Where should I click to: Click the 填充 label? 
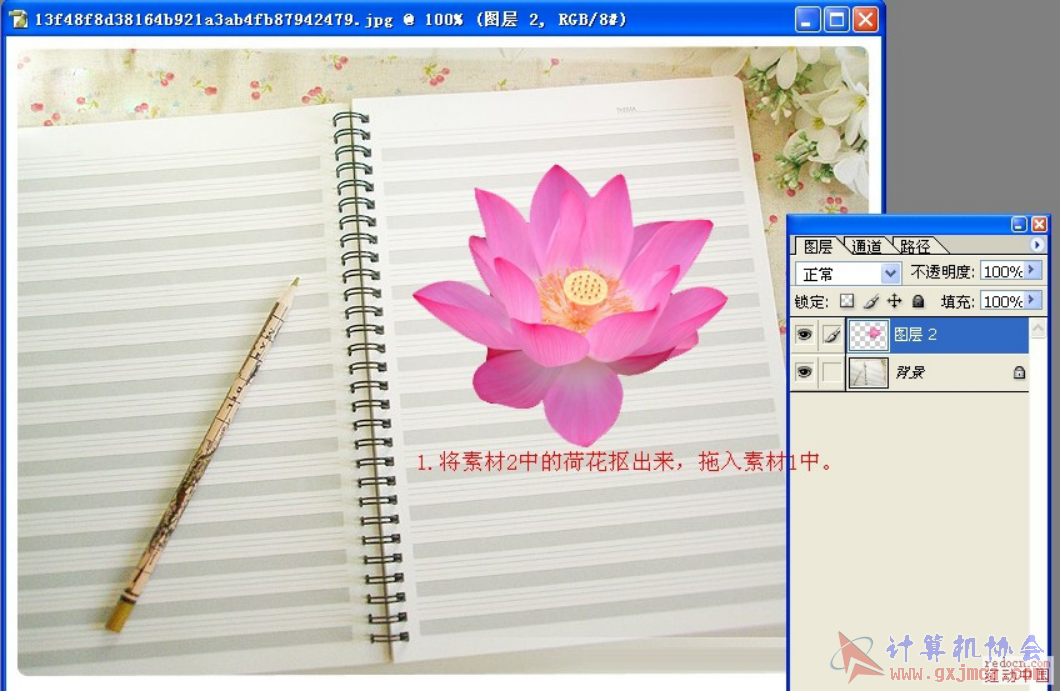[957, 301]
